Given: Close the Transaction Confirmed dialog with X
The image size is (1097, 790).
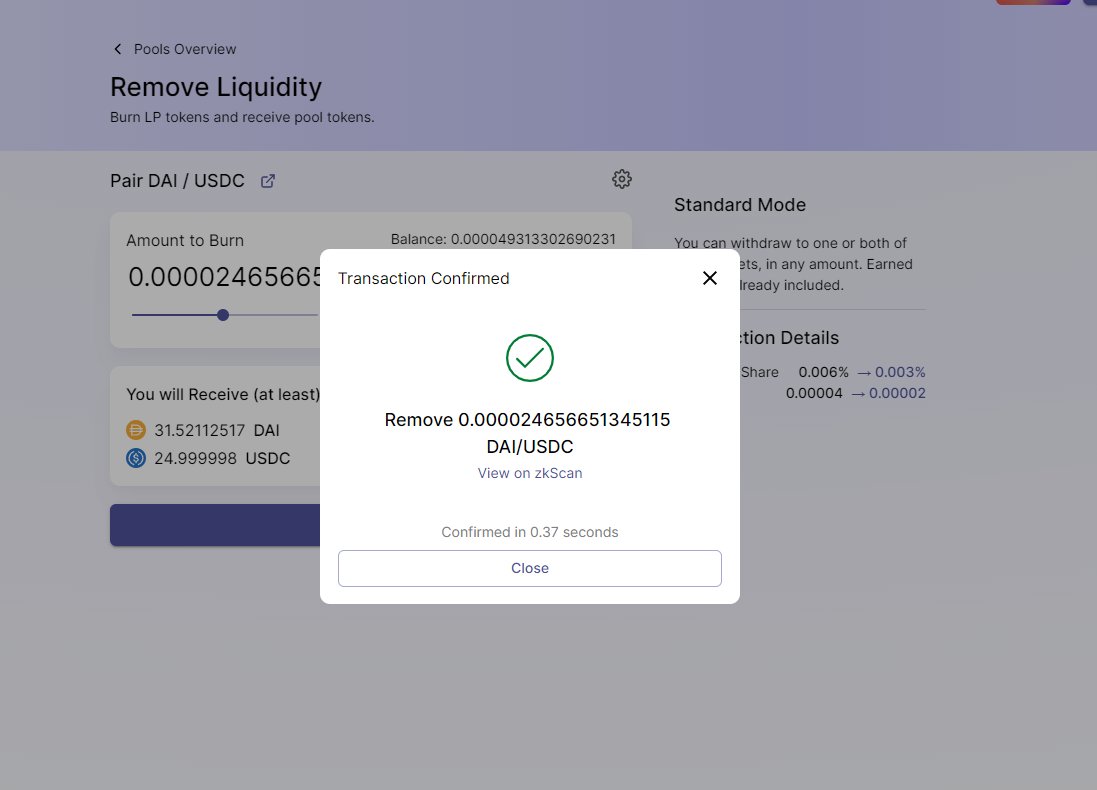Looking at the screenshot, I should click(709, 278).
